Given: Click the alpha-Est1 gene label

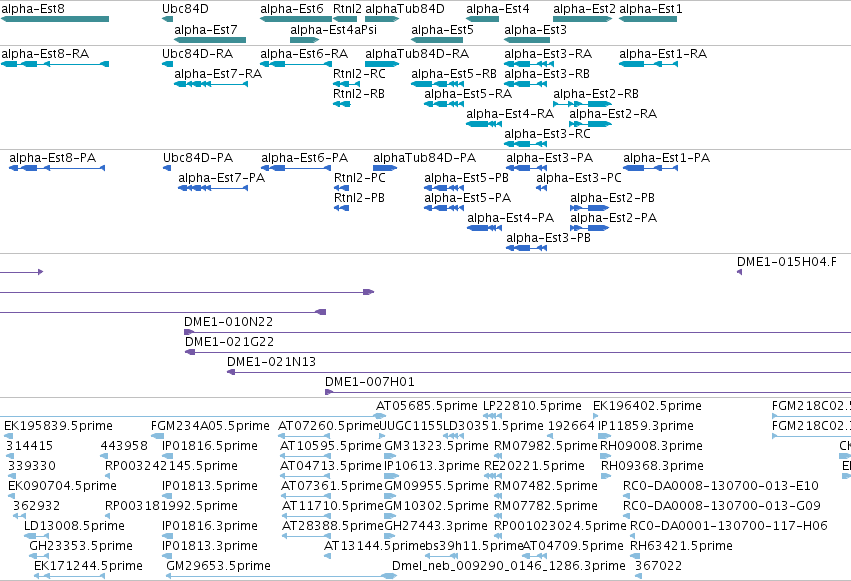Looking at the screenshot, I should [x=651, y=9].
